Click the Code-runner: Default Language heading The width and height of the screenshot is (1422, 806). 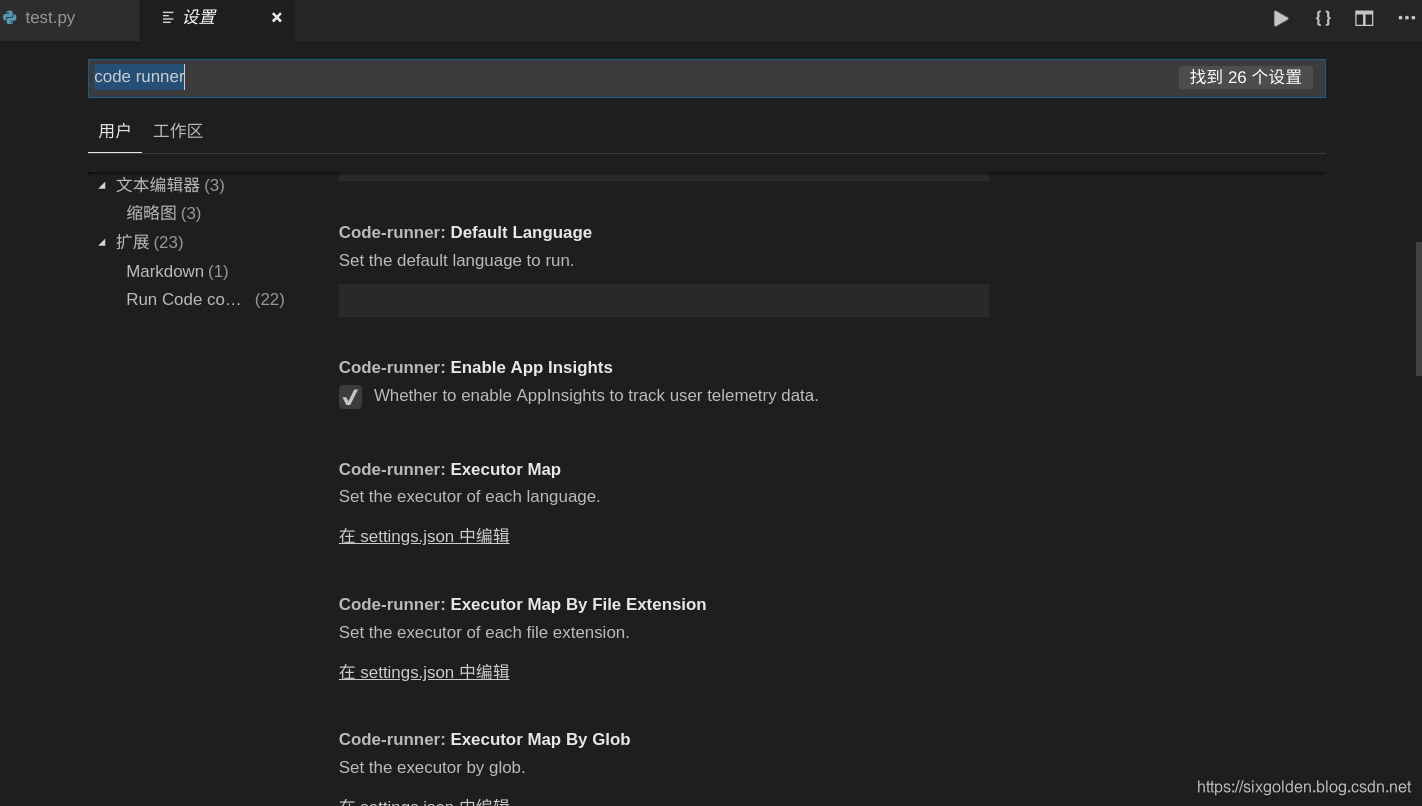465,232
